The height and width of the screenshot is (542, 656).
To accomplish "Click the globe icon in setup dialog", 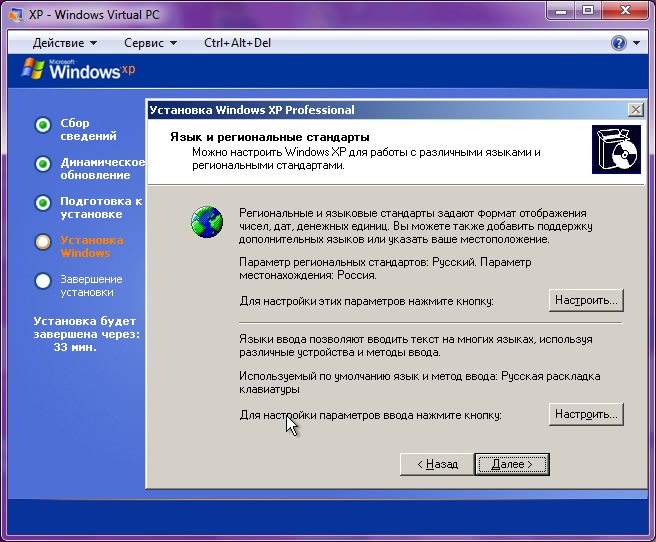I will 207,222.
